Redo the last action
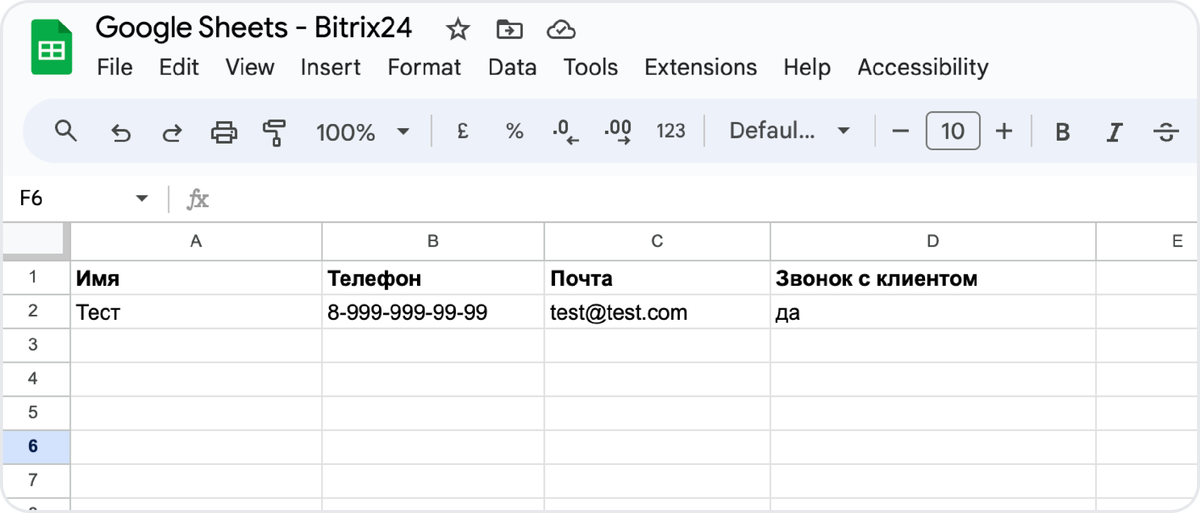Viewport: 1200px width, 513px height. 172,132
